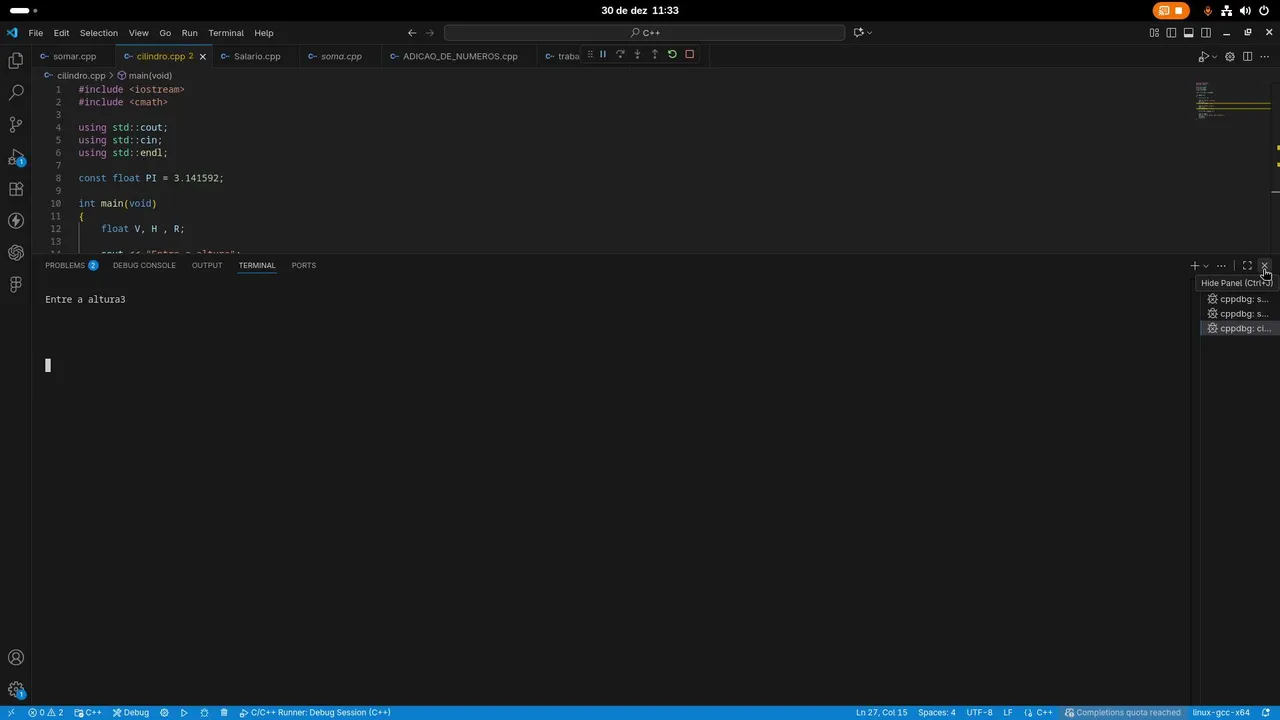Go forward with the navigation arrow
The image size is (1280, 720).
point(430,33)
